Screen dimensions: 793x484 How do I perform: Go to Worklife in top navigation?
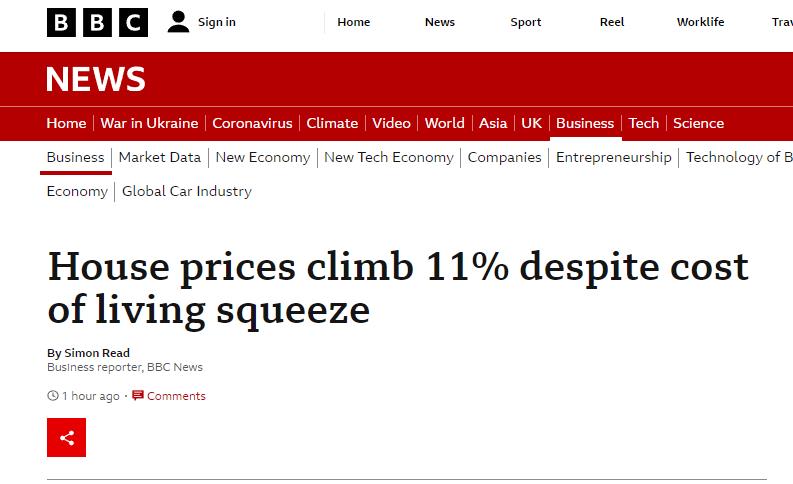point(700,22)
